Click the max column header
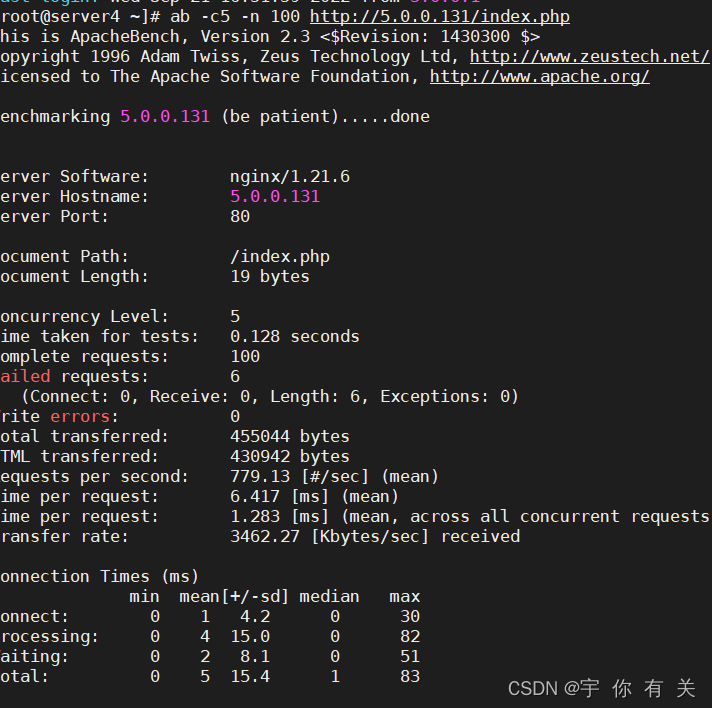Image resolution: width=712 pixels, height=708 pixels. [405, 596]
